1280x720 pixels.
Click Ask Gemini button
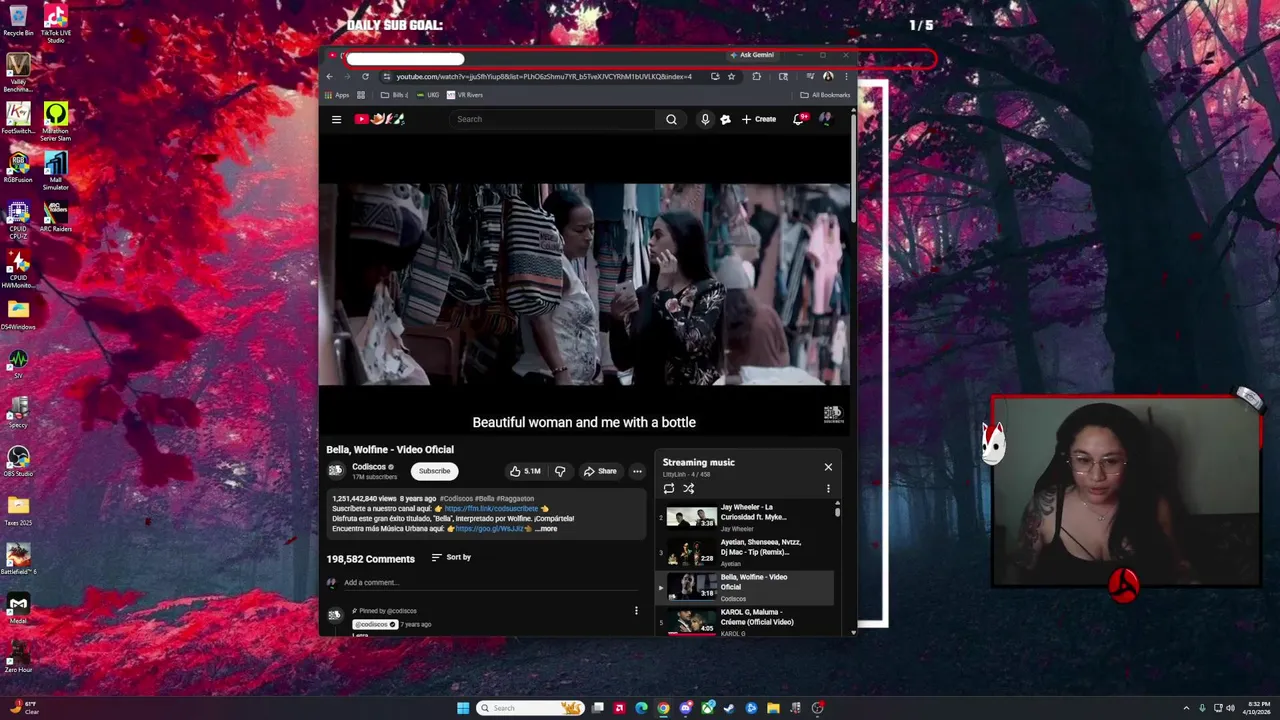752,55
